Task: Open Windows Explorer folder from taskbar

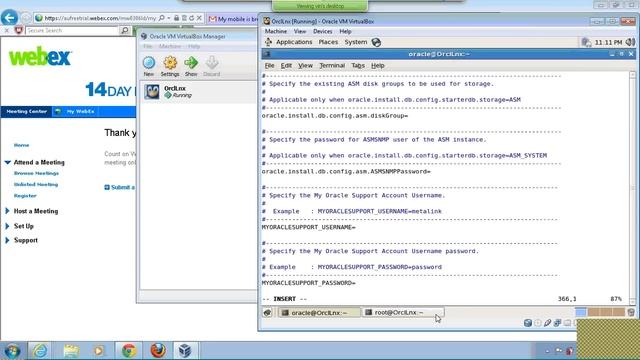Action: pyautogui.click(x=71, y=351)
